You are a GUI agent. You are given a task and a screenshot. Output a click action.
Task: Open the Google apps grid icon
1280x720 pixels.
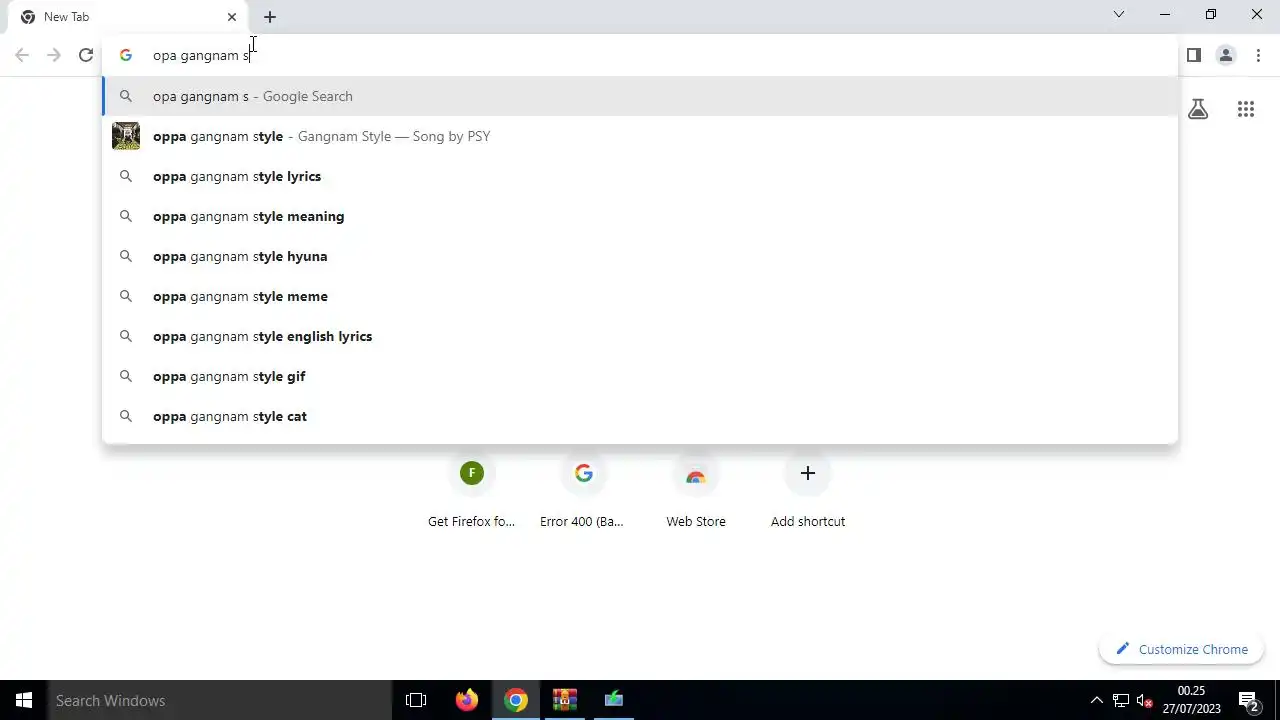click(x=1246, y=110)
